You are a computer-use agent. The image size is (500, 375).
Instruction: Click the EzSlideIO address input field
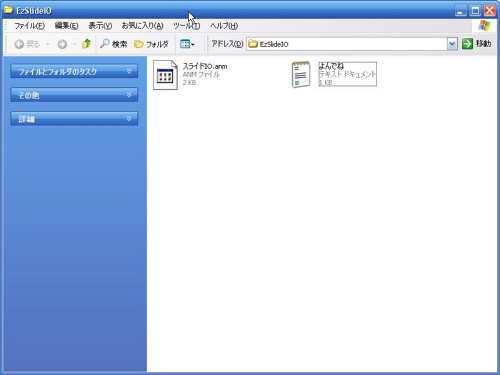(x=347, y=44)
